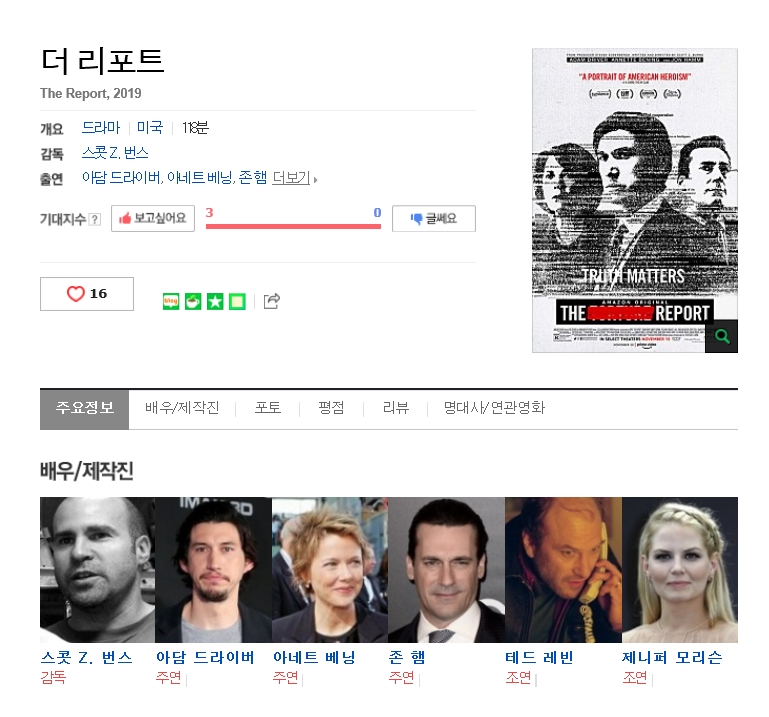Click the green star bookmark icon
This screenshot has height=717, width=769.
(215, 301)
